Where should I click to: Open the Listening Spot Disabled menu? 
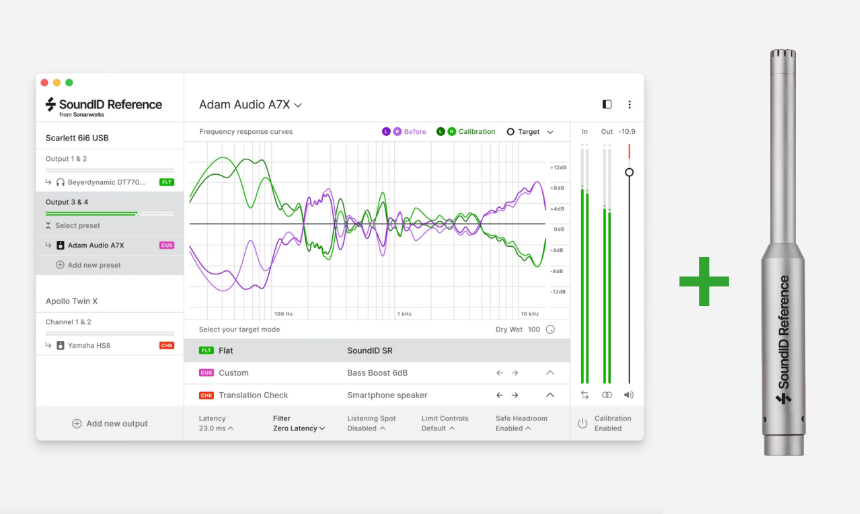click(371, 423)
